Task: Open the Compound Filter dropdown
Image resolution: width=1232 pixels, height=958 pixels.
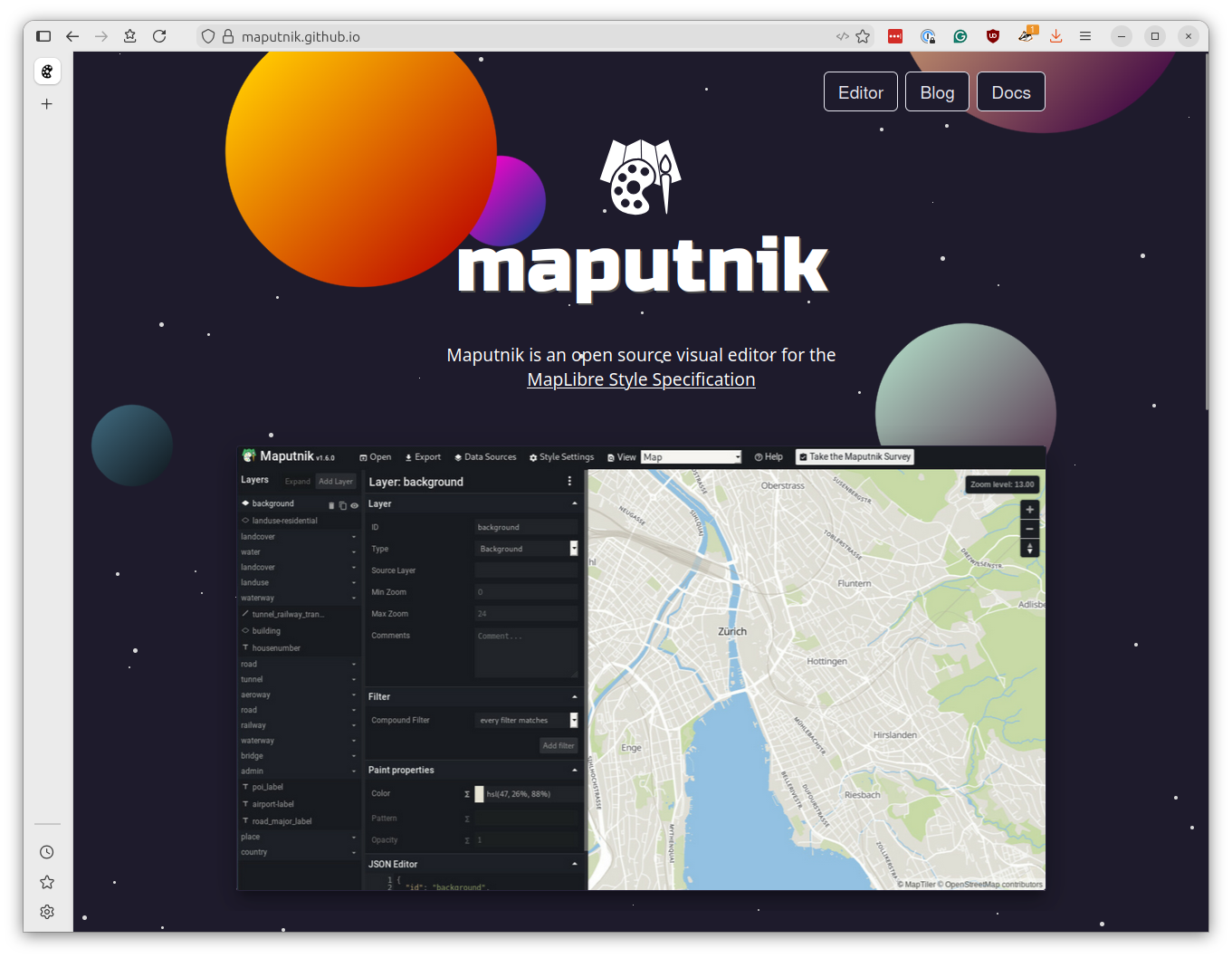Action: 573,720
